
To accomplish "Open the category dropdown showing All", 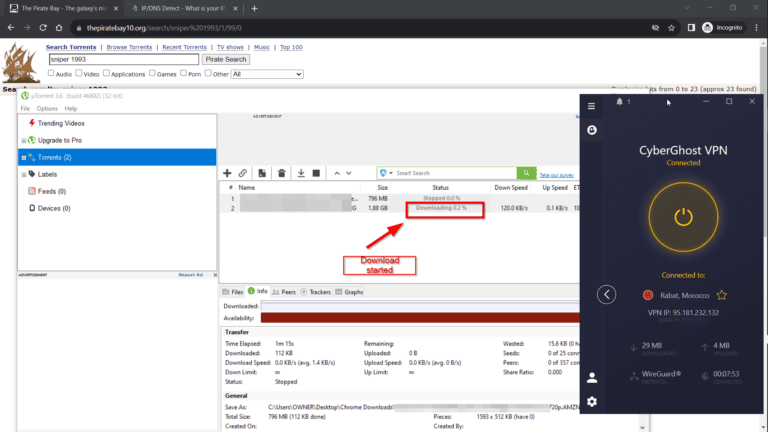I will coord(266,73).
